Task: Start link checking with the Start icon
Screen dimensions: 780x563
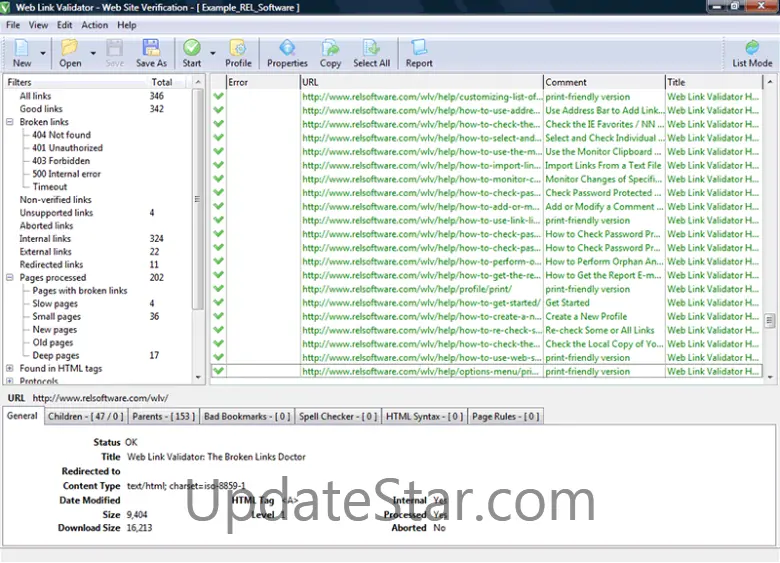Action: pyautogui.click(x=192, y=48)
